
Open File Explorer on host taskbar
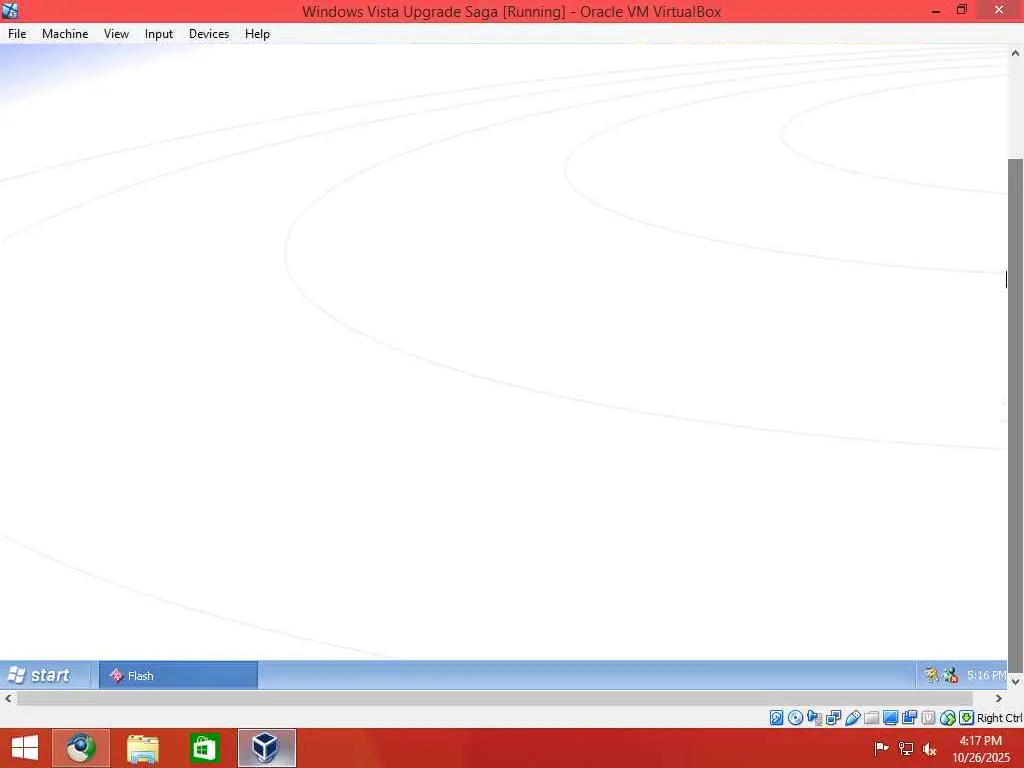142,748
